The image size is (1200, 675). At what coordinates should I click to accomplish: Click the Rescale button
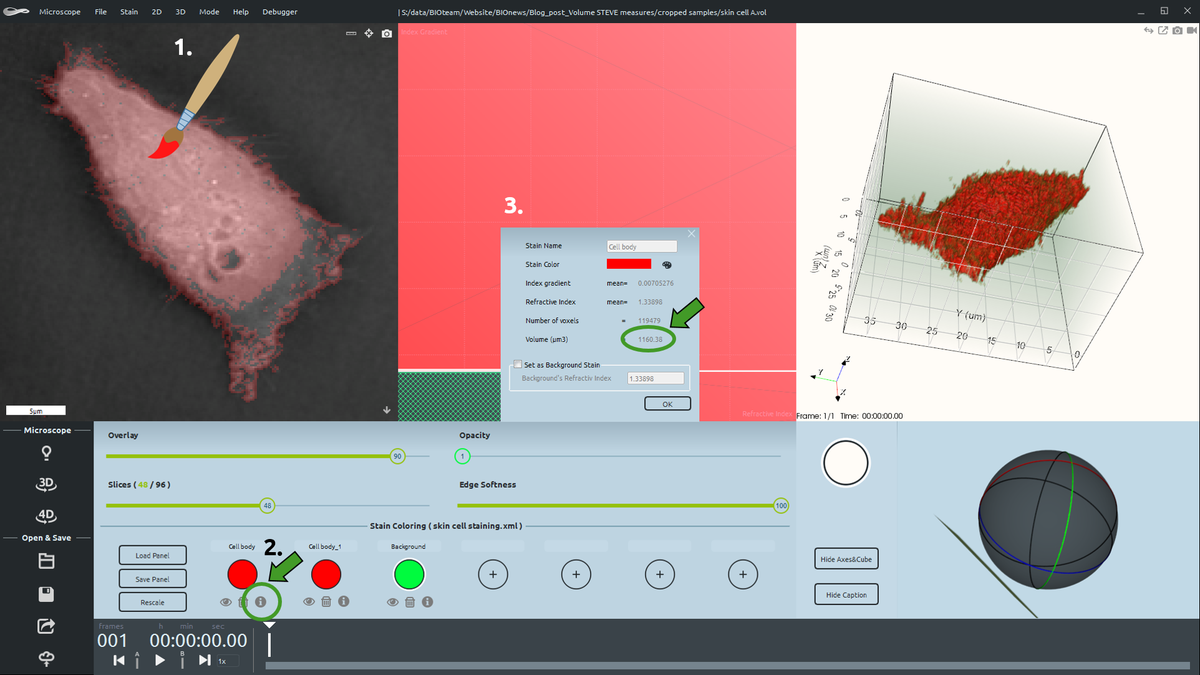(152, 602)
